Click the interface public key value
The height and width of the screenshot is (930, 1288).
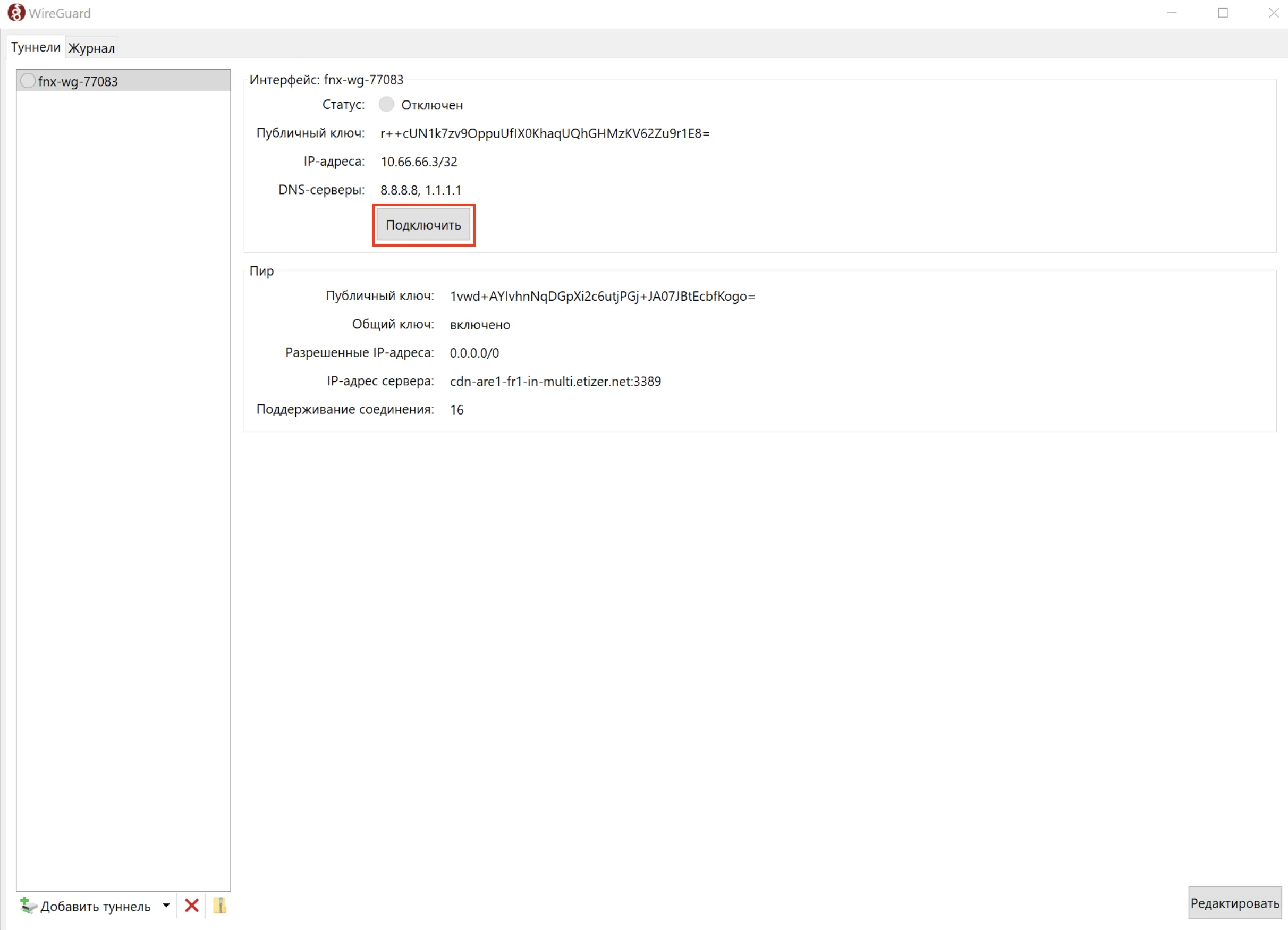click(x=545, y=133)
